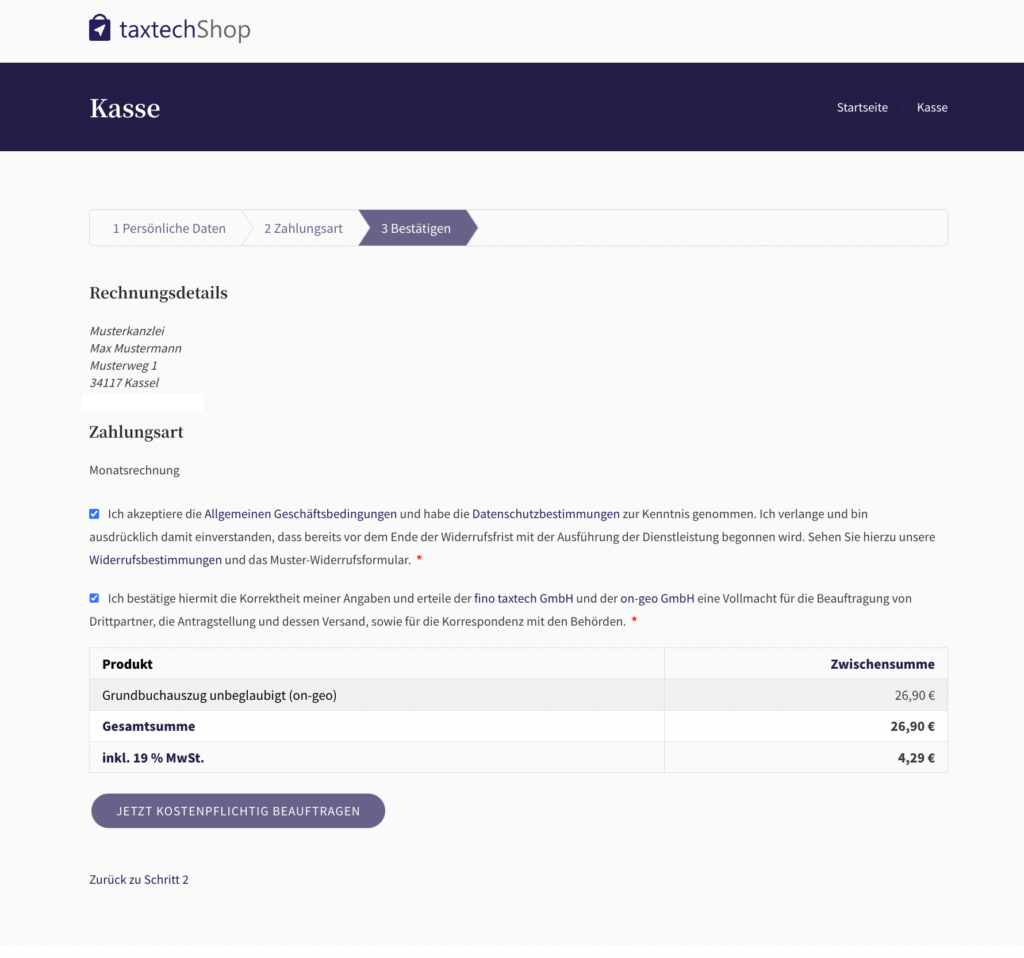Go to step 1 Persönliche Daten
The image size is (1024, 958).
pyautogui.click(x=168, y=228)
